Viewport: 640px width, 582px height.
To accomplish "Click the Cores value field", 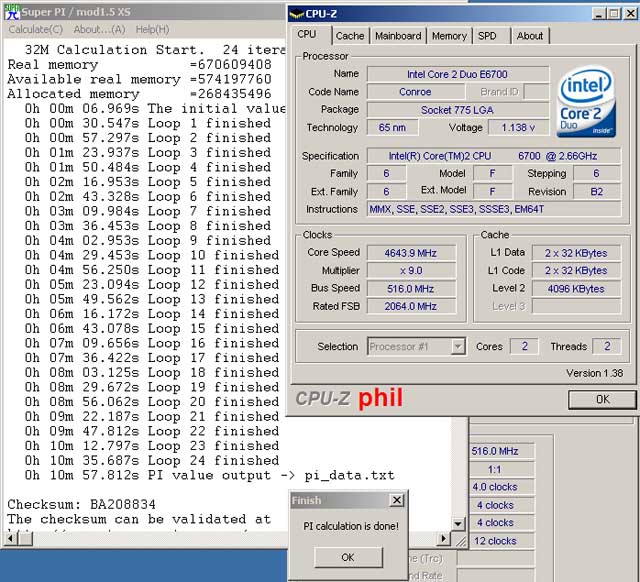I will [x=524, y=347].
